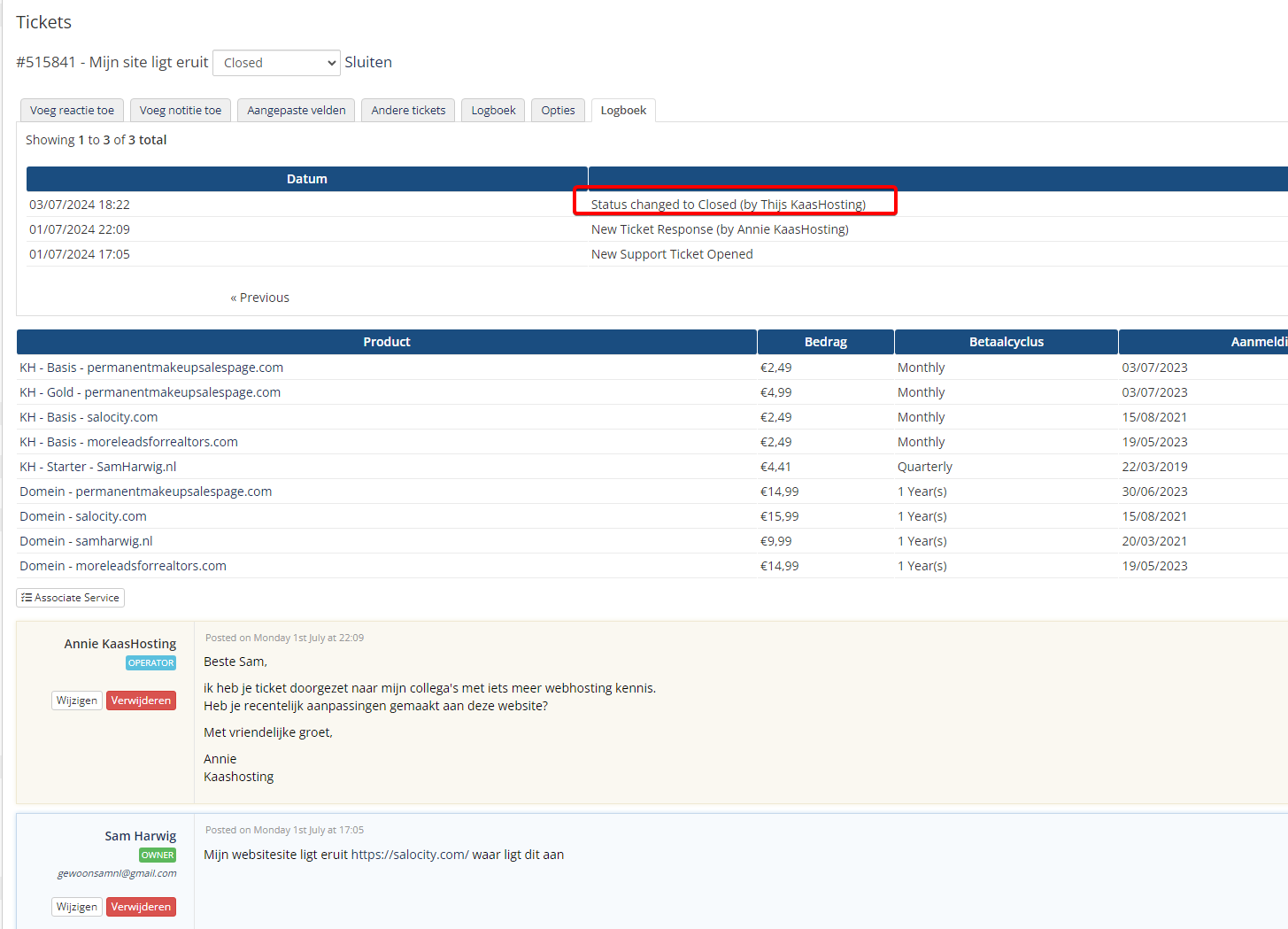The height and width of the screenshot is (929, 1288).
Task: Click the Product column header
Action: tap(386, 342)
